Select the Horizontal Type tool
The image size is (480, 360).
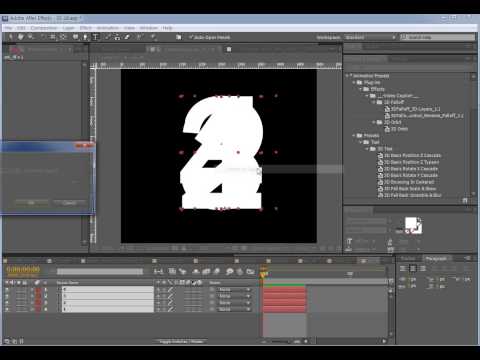pos(96,37)
